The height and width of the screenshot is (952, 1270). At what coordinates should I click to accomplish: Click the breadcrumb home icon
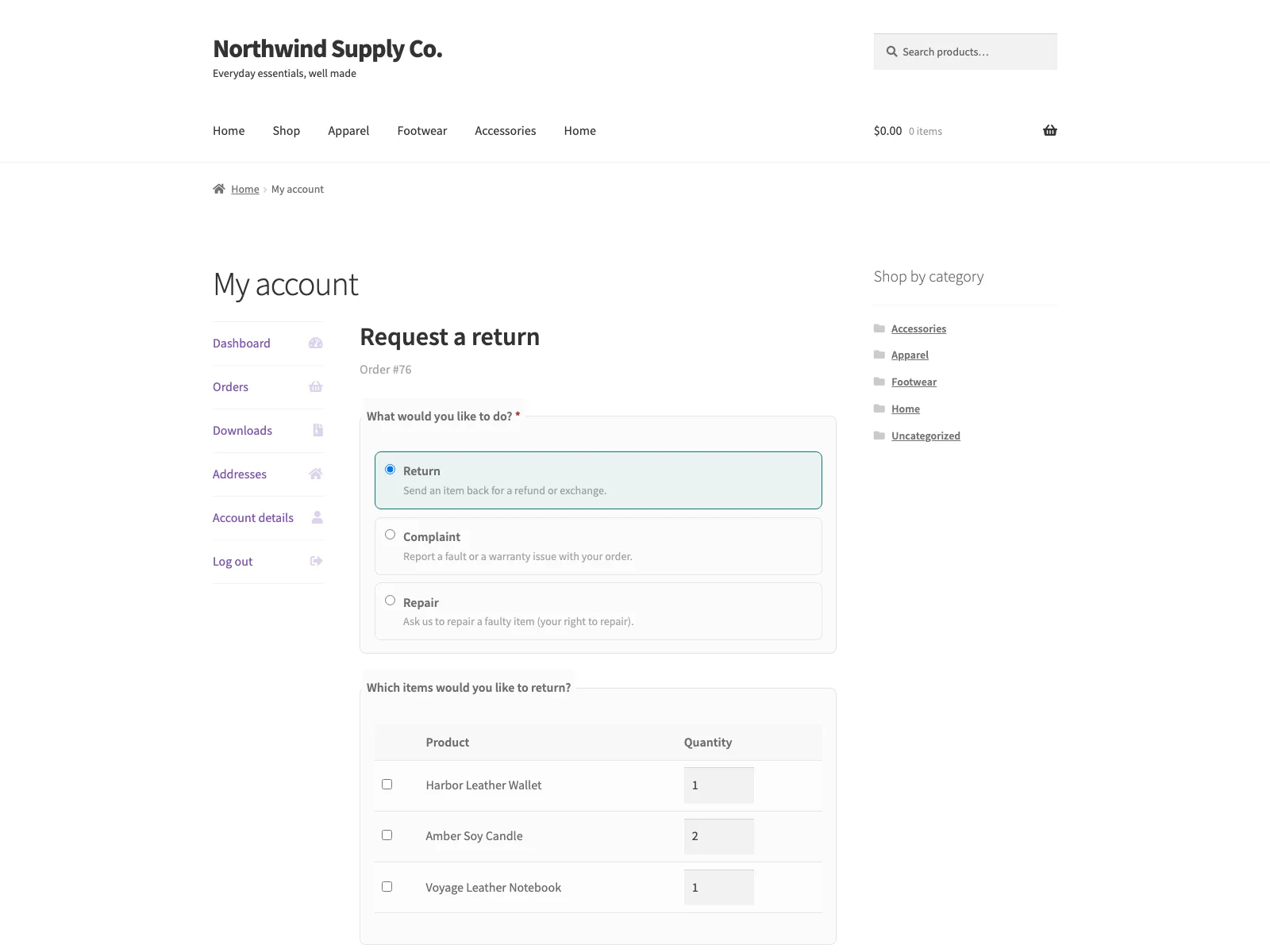(x=219, y=189)
